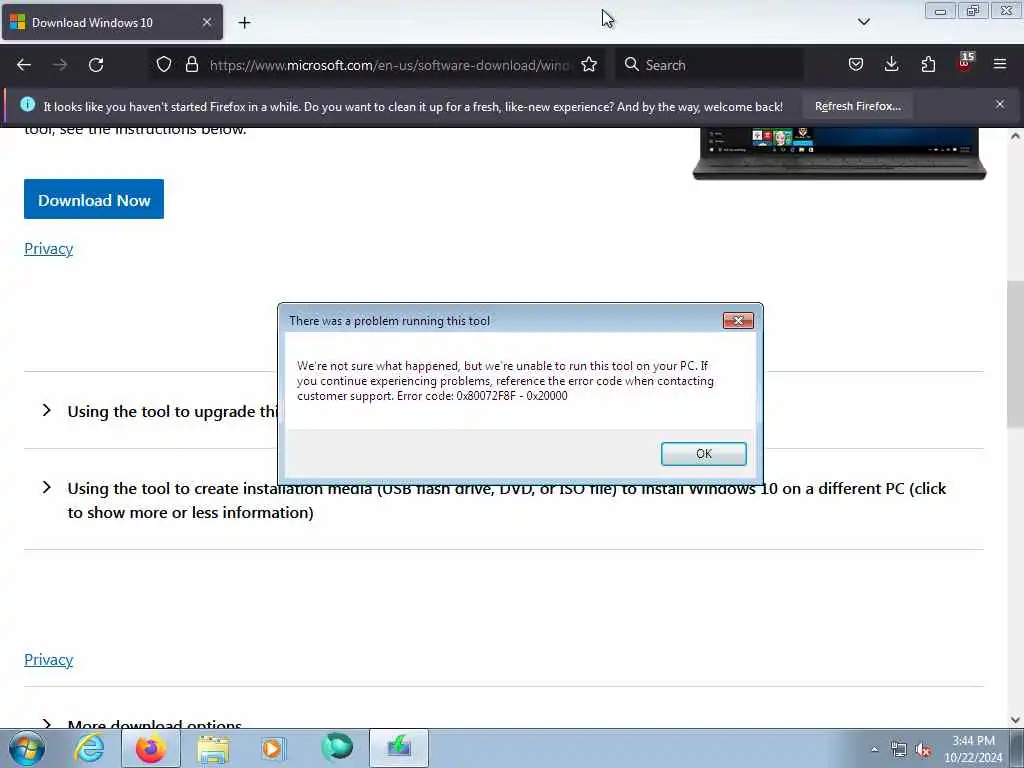Click OK in the error dialog
1024x768 pixels.
pyautogui.click(x=703, y=454)
